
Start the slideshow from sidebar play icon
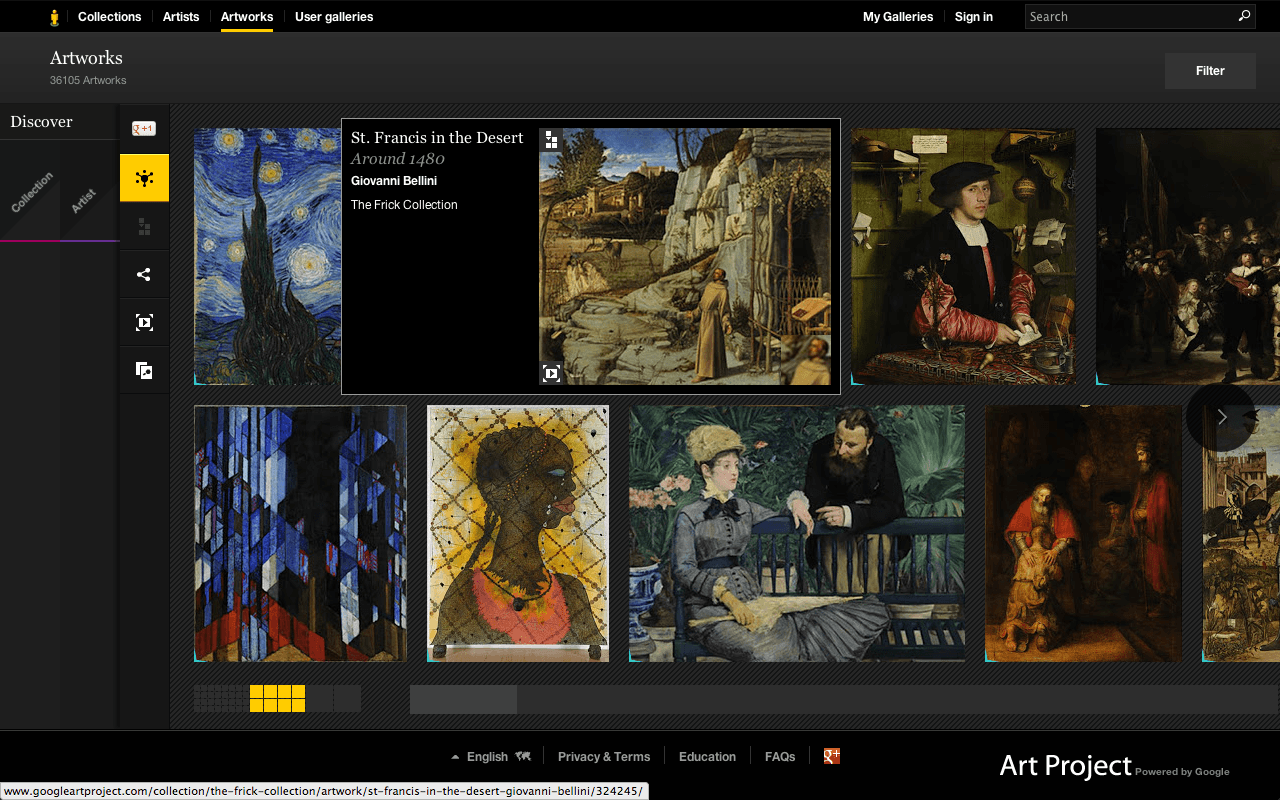144,322
